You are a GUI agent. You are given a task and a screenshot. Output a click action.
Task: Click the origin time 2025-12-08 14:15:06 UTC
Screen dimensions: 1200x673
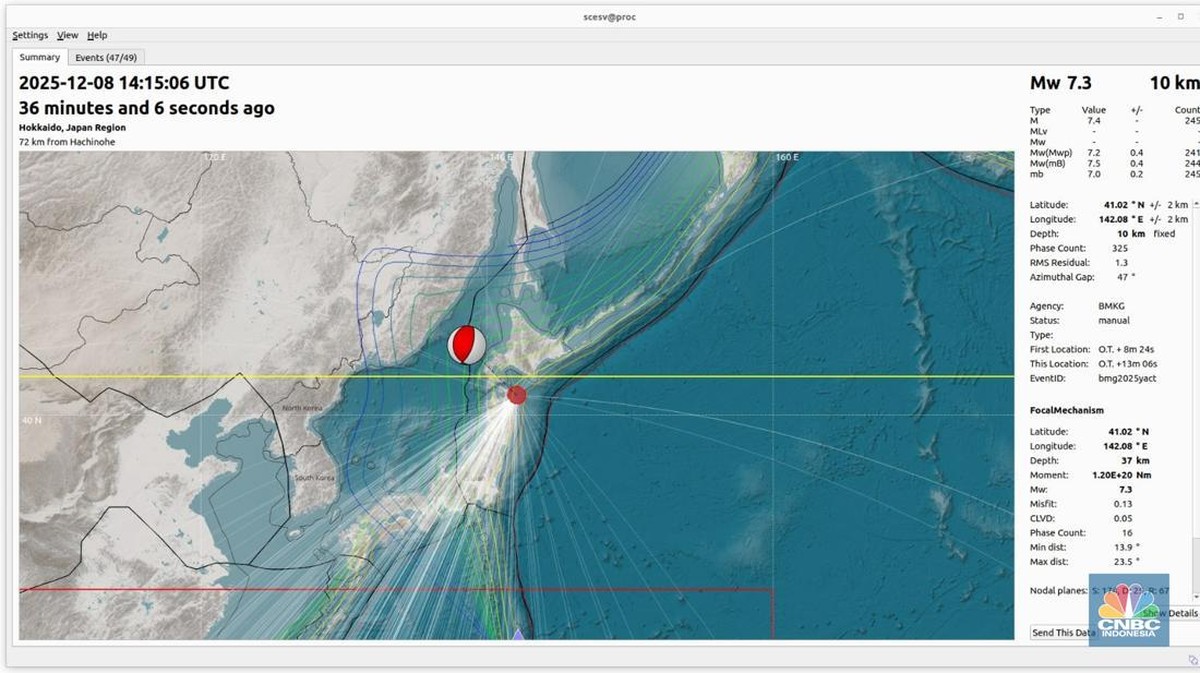[122, 84]
